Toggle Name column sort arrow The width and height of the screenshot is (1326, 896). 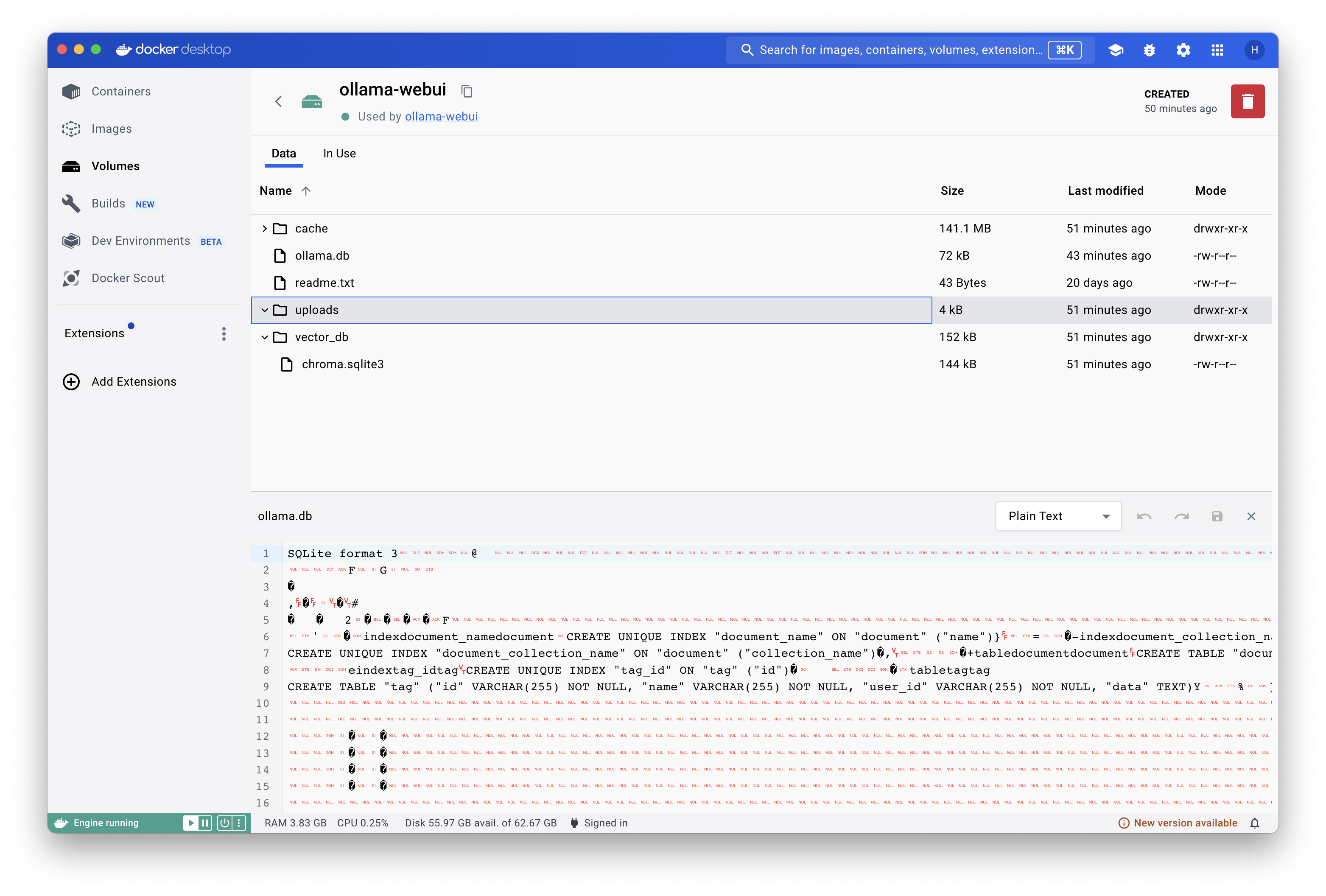coord(306,191)
